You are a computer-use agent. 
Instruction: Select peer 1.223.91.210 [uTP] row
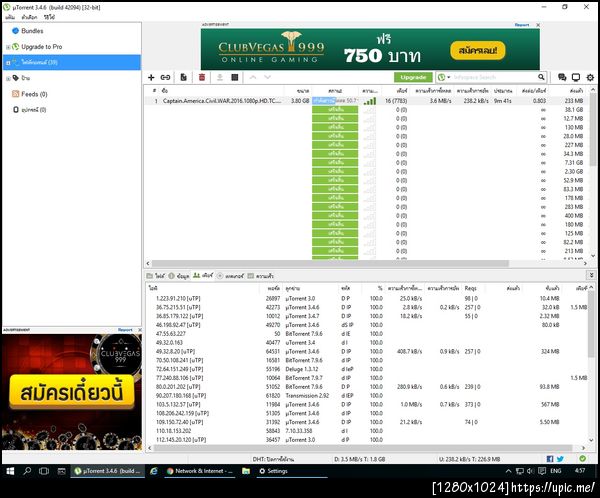click(x=367, y=298)
